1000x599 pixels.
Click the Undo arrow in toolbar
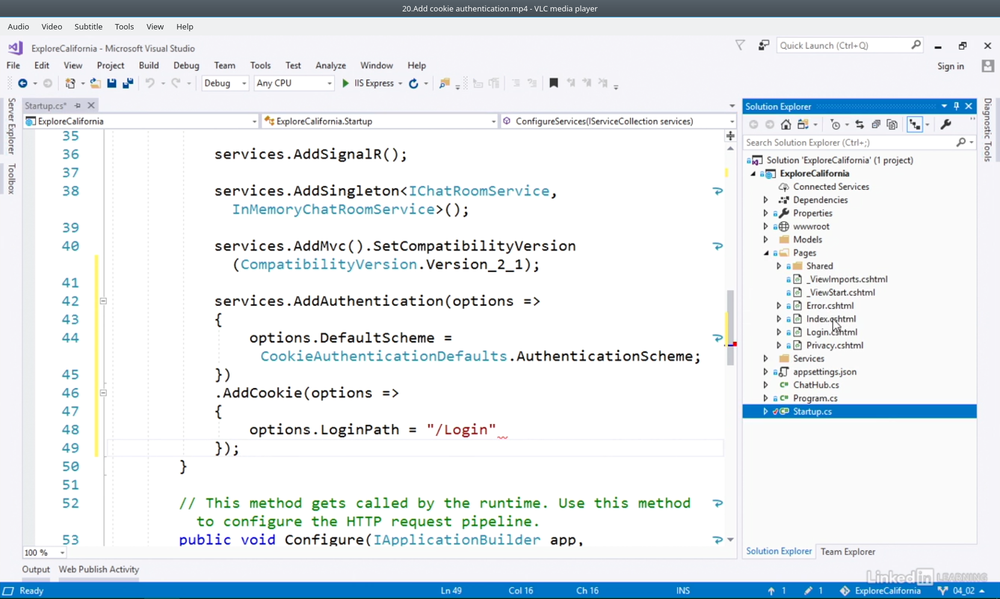click(150, 84)
